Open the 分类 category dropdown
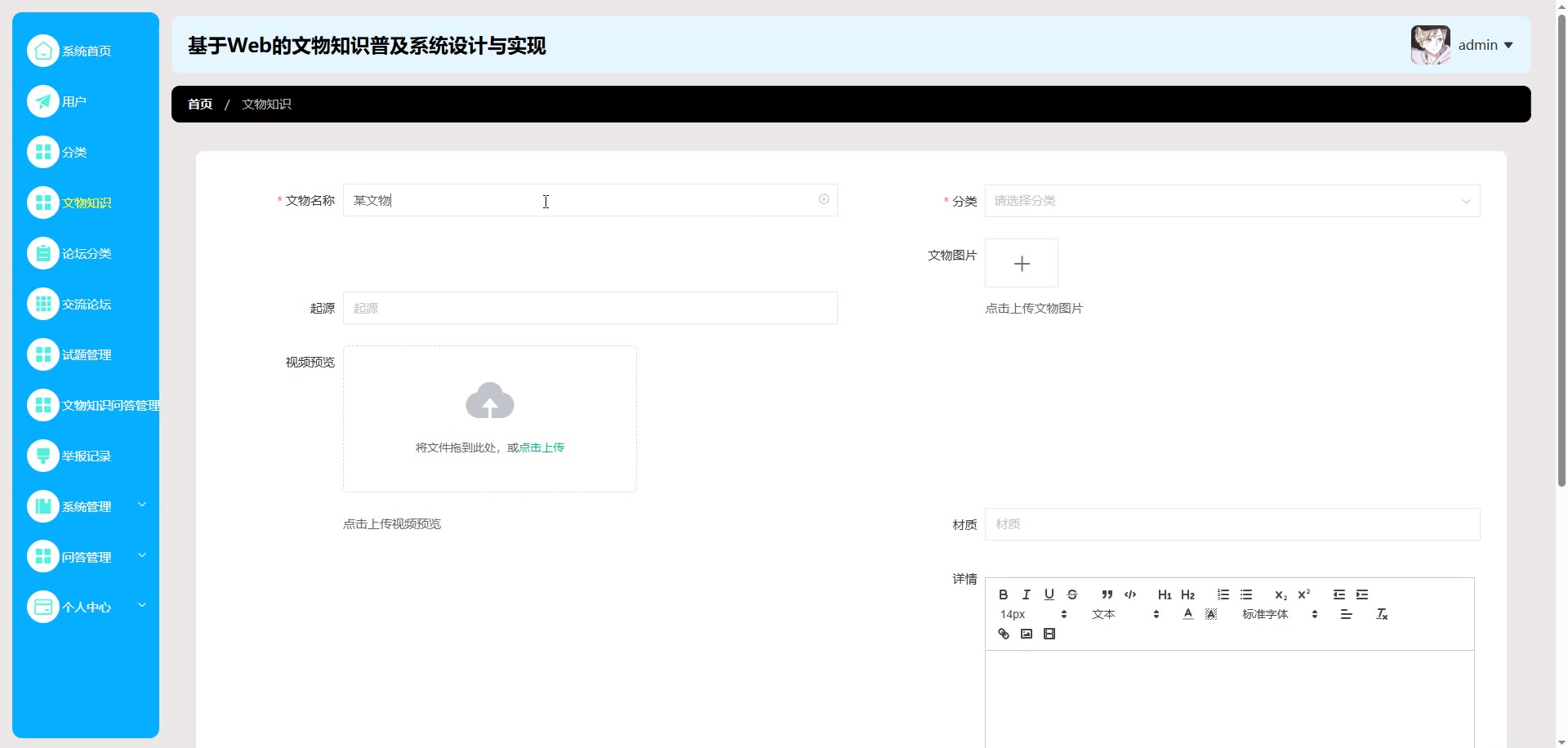The height and width of the screenshot is (748, 1568). pyautogui.click(x=1232, y=201)
